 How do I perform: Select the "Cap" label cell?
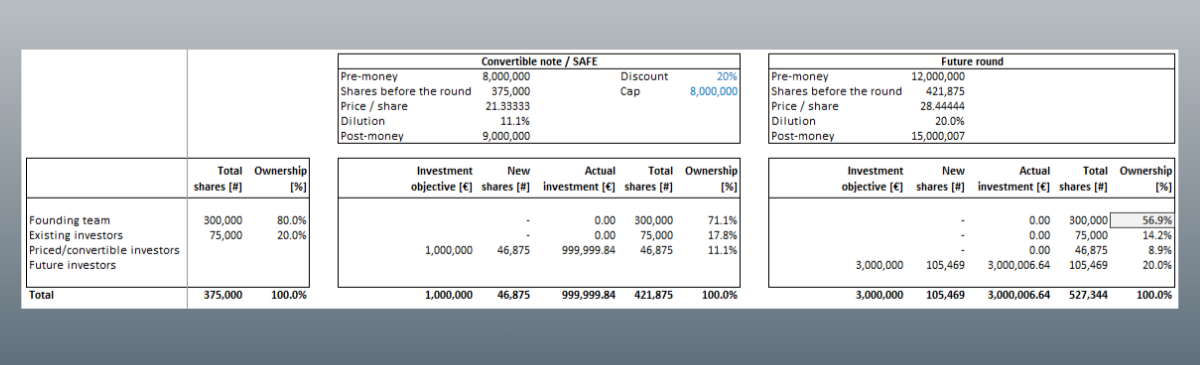[x=629, y=91]
